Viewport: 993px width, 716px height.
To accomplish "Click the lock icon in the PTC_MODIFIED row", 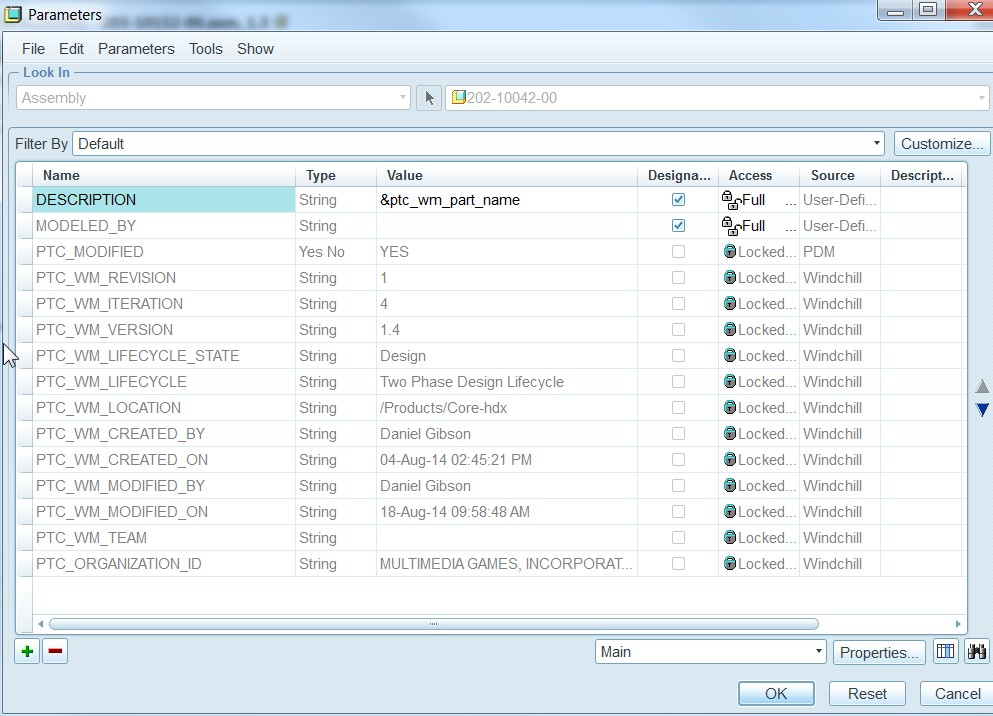I will (x=730, y=252).
